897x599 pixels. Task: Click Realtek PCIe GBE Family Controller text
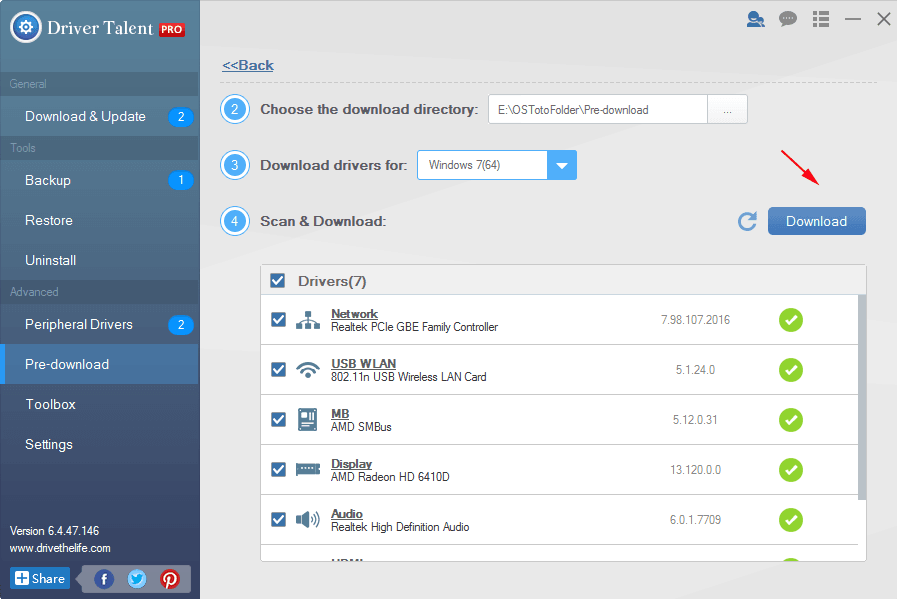point(414,327)
